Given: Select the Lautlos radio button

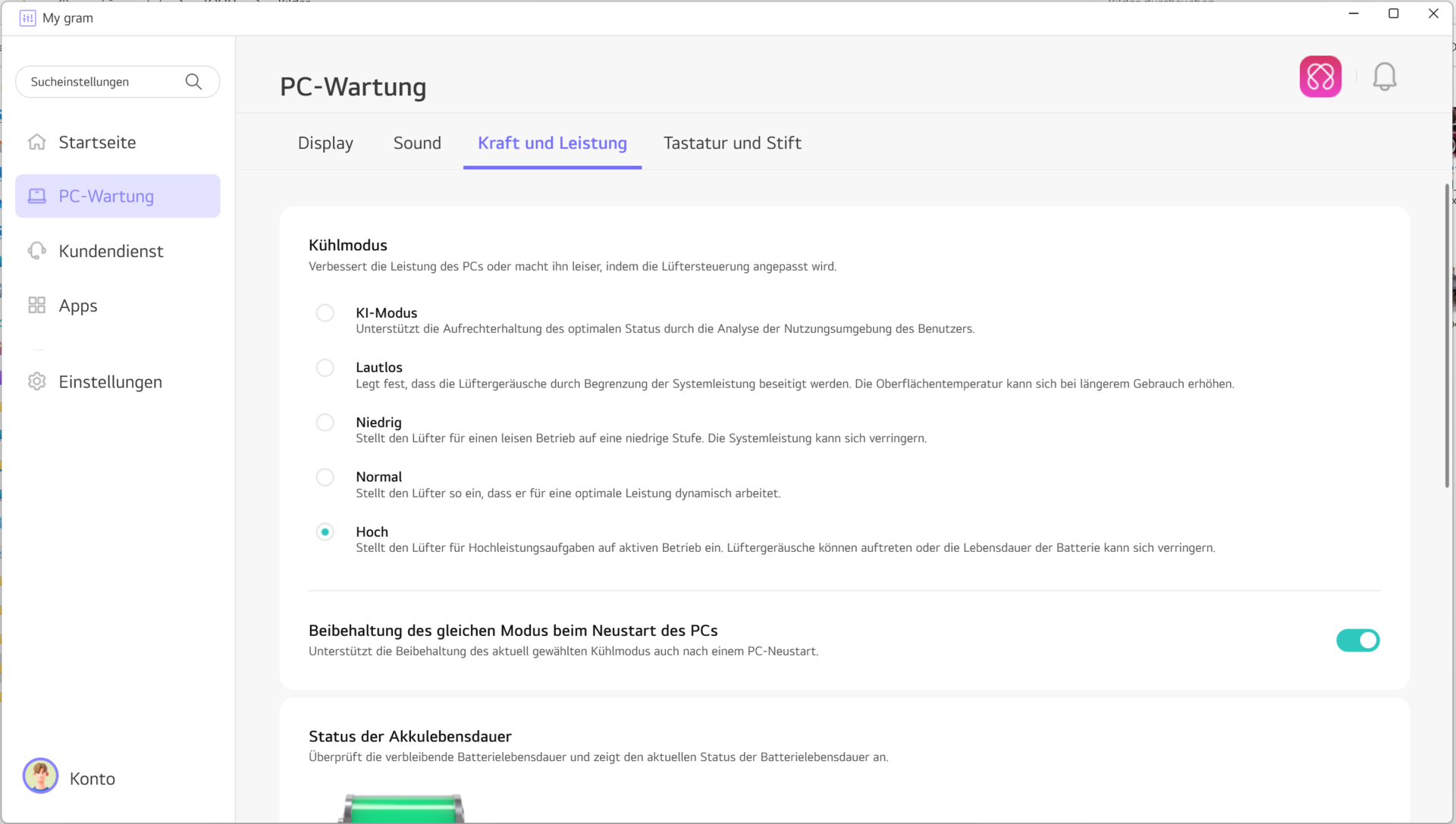Looking at the screenshot, I should coord(325,368).
